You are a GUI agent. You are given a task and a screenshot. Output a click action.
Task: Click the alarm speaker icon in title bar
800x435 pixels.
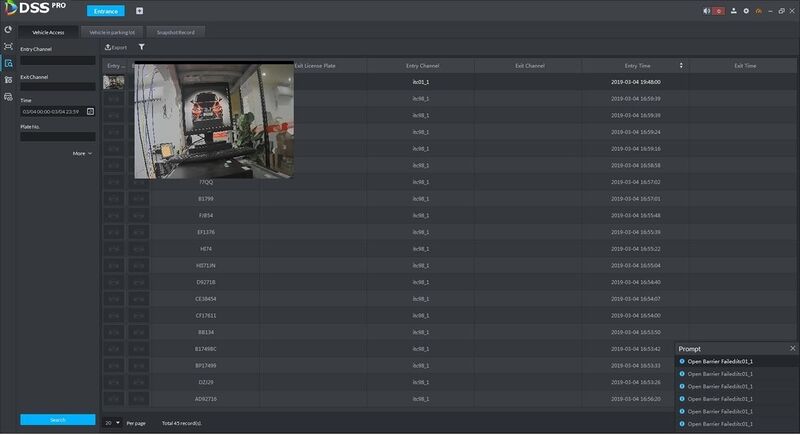click(x=707, y=11)
